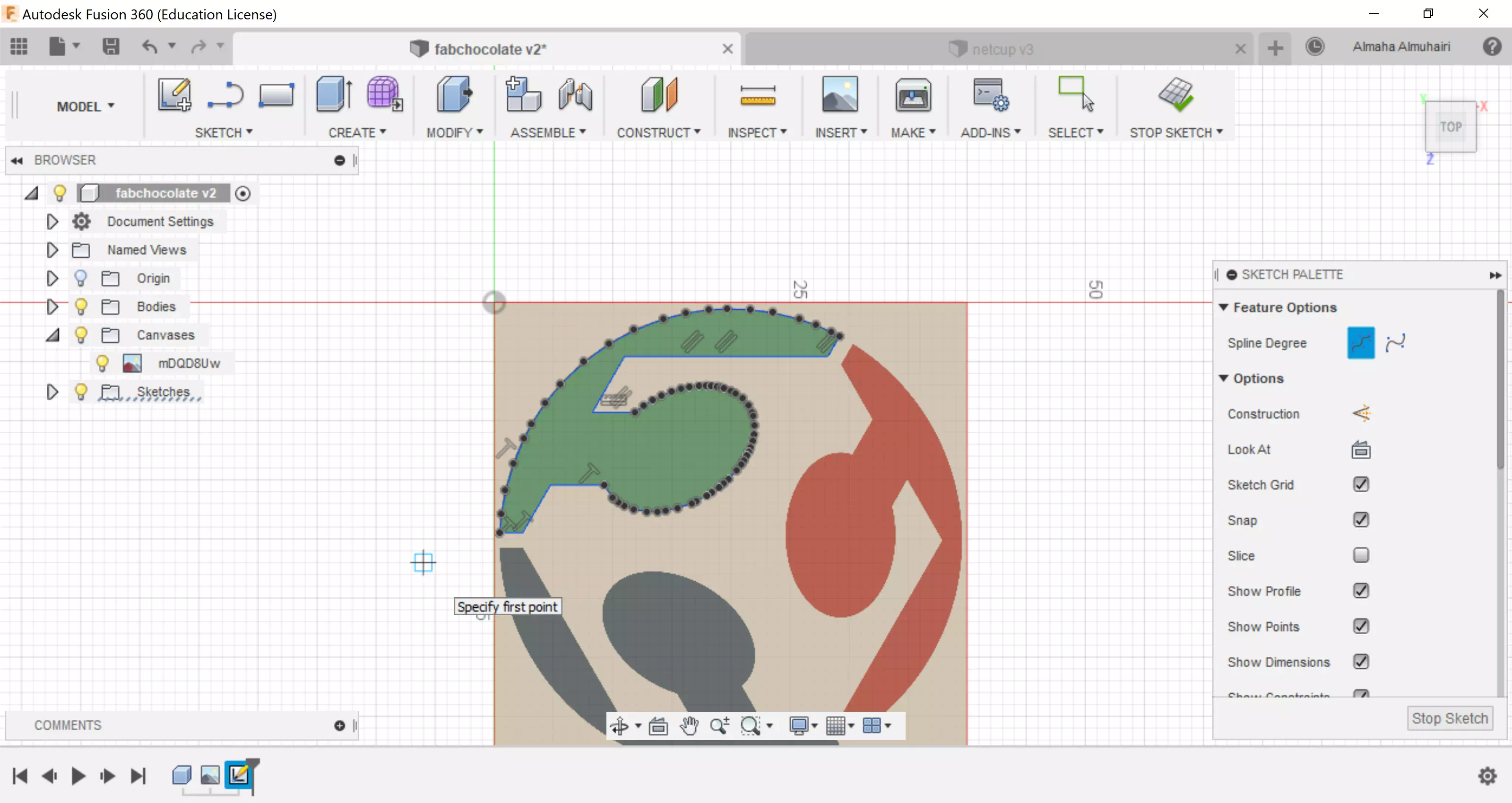Viewport: 1512px width, 803px height.
Task: Open the MODEL workspace dropdown
Action: pyautogui.click(x=85, y=106)
